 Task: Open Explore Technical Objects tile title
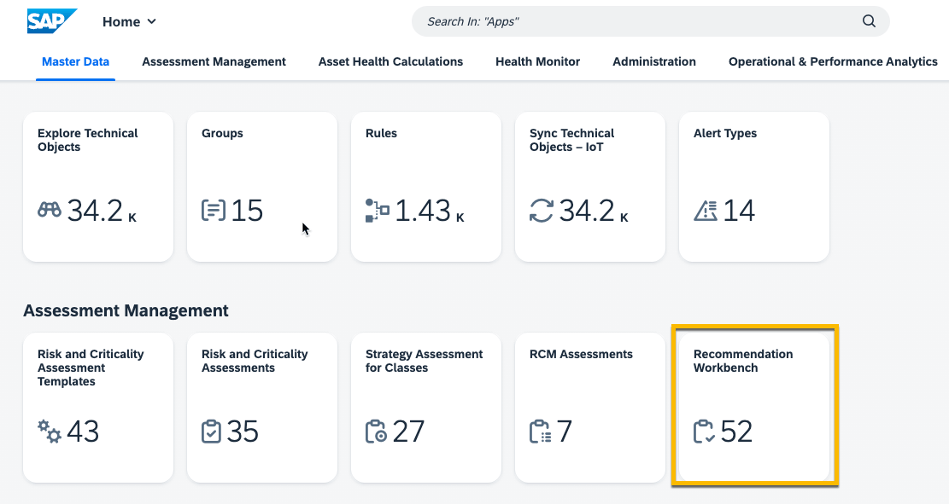click(x=88, y=140)
